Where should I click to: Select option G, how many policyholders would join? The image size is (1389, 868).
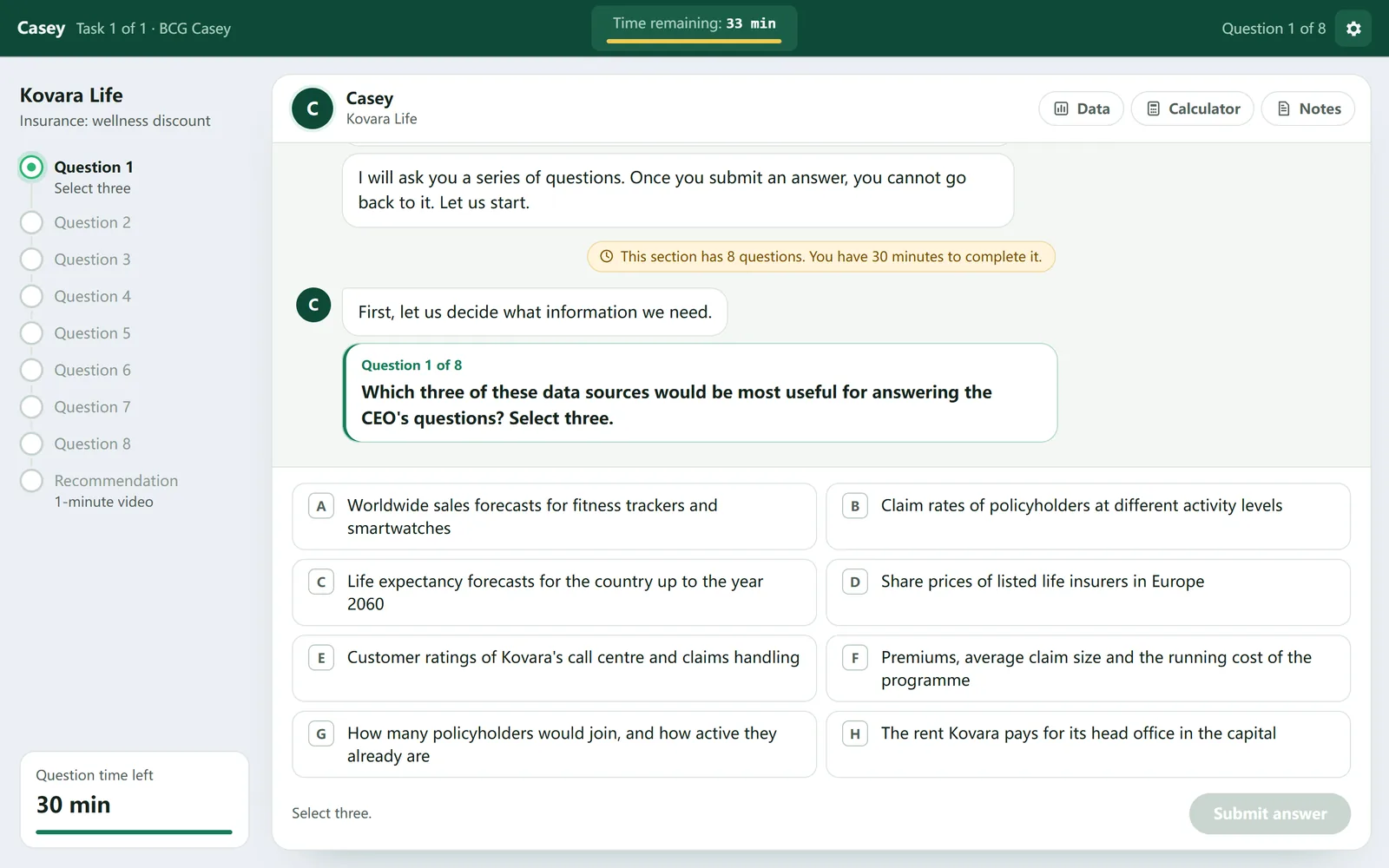pos(554,745)
